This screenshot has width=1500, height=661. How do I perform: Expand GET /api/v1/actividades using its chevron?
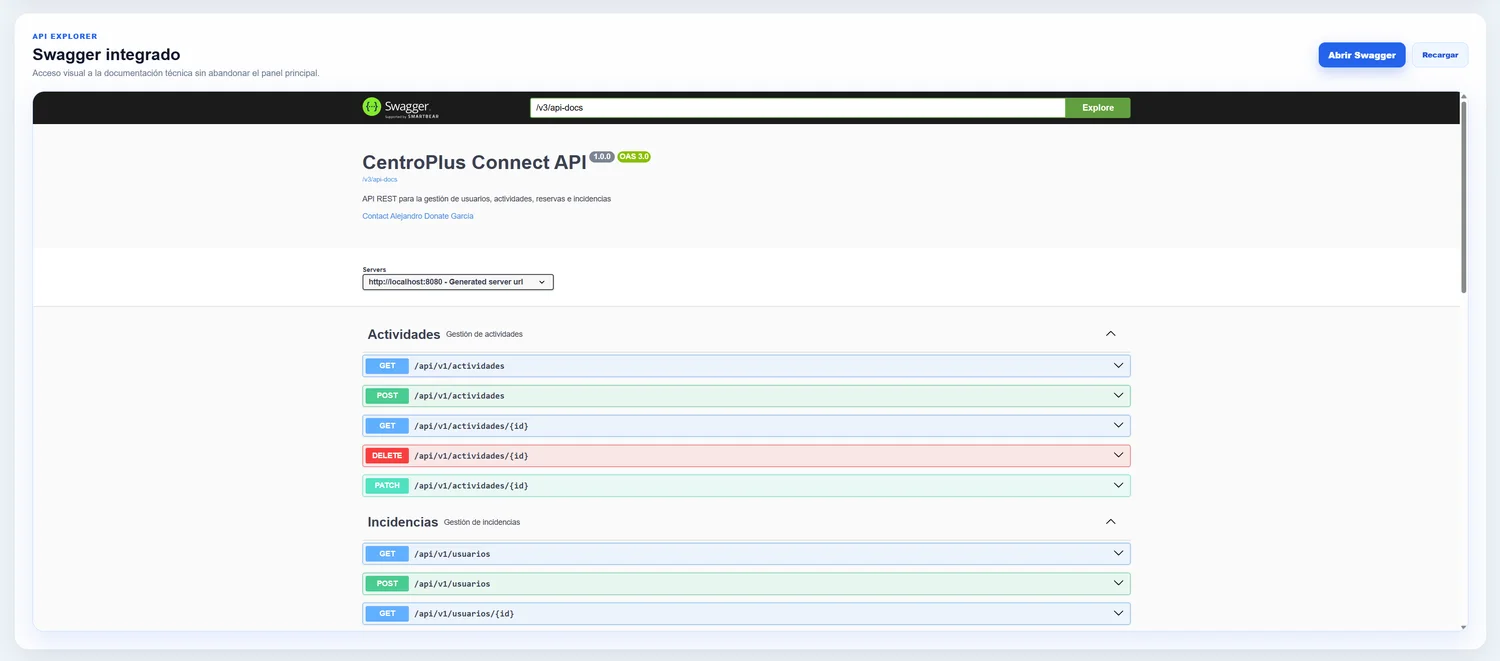click(1119, 366)
